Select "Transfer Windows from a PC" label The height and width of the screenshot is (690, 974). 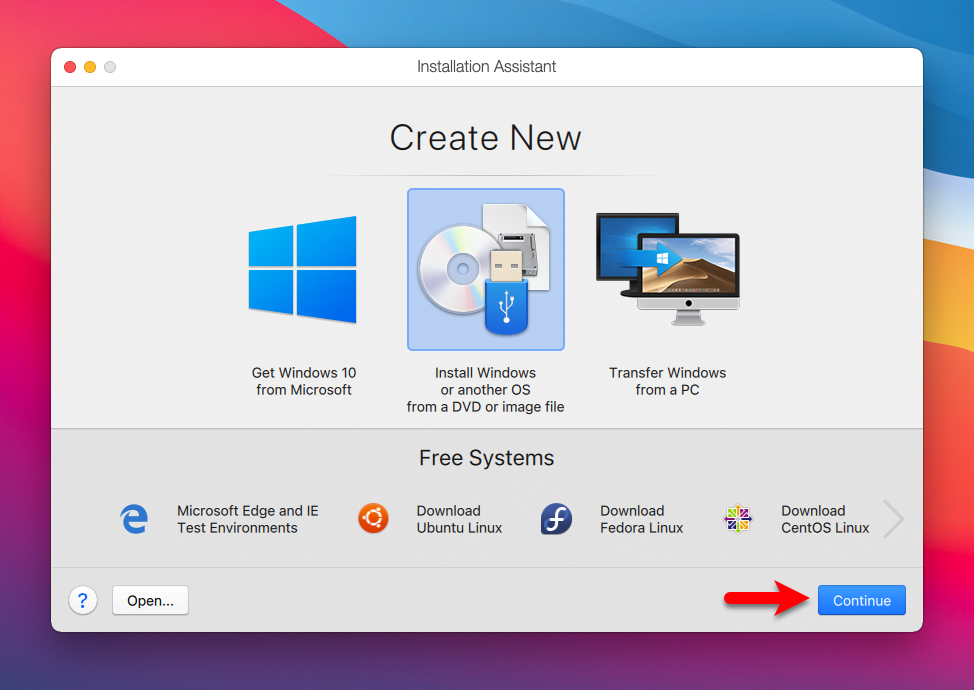point(668,381)
